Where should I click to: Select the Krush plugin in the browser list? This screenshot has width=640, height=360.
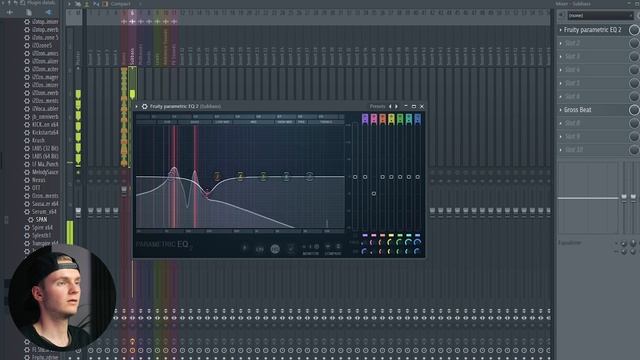tap(38, 140)
